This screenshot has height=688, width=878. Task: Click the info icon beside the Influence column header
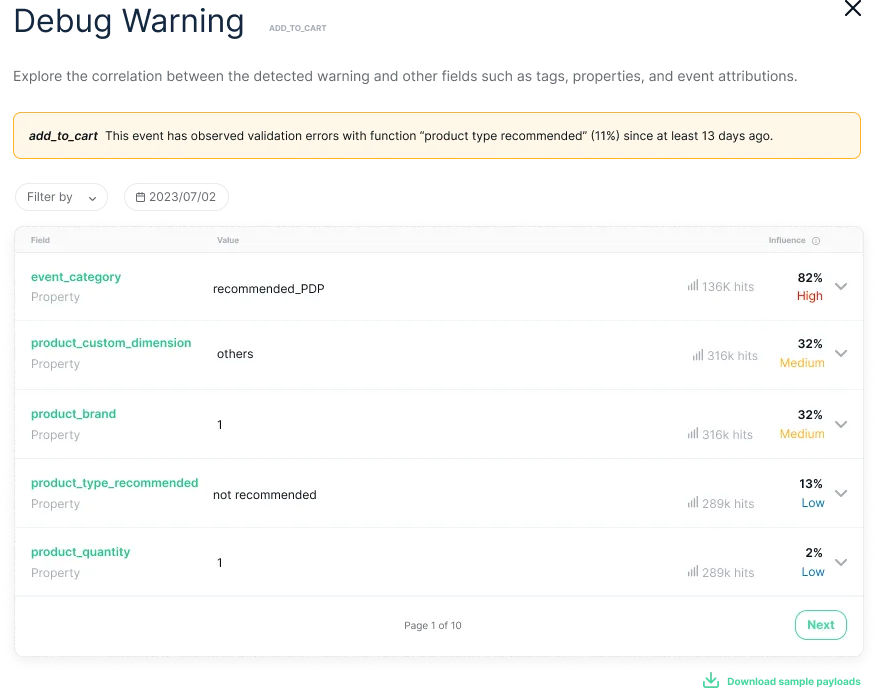[815, 240]
